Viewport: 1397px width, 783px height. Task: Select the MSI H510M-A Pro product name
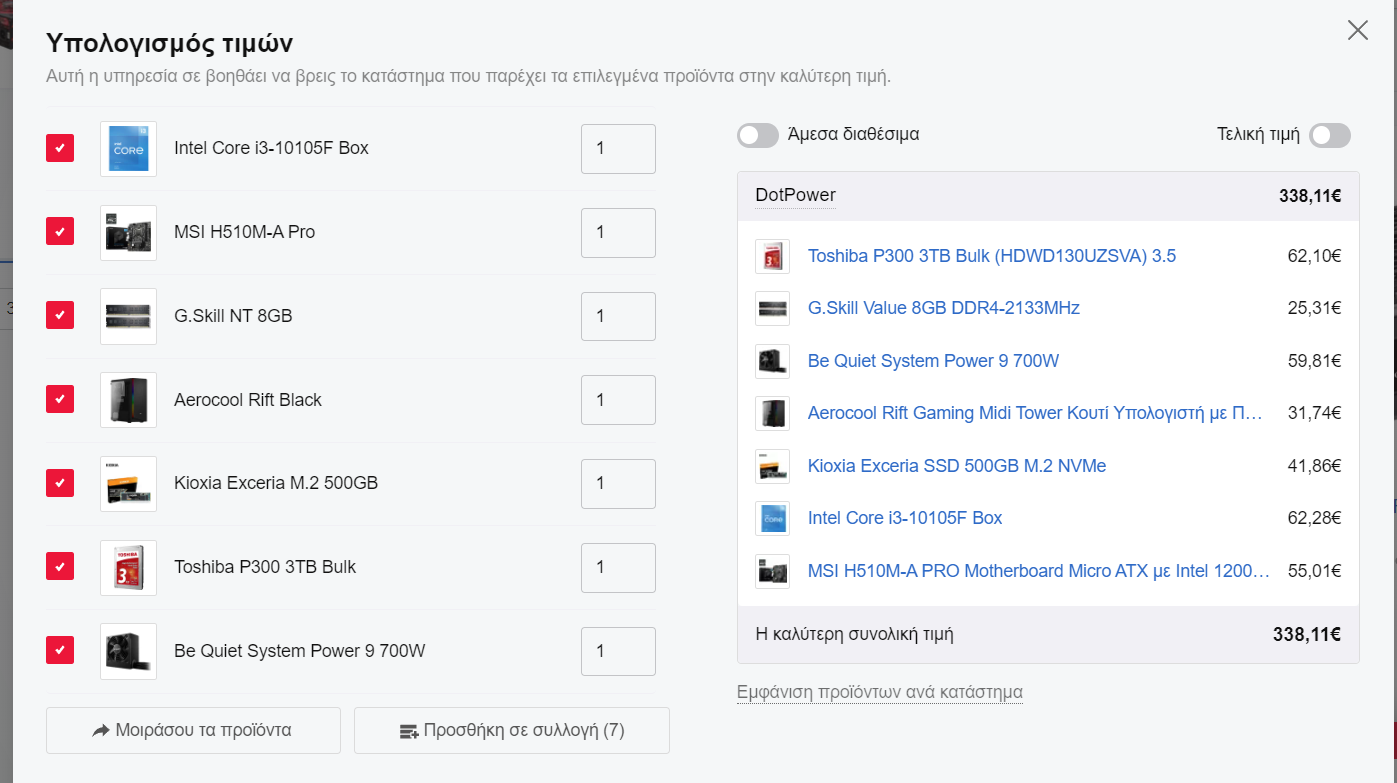[244, 232]
